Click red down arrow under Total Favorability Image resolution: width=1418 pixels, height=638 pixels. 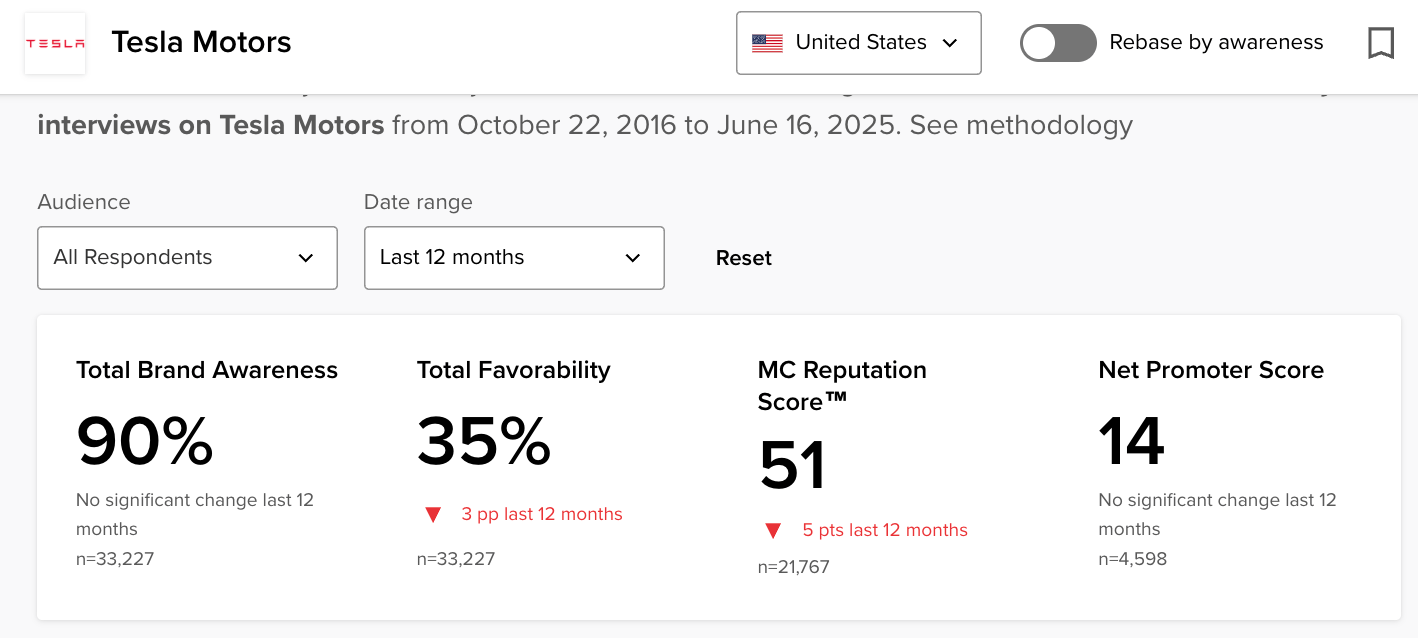tap(433, 515)
